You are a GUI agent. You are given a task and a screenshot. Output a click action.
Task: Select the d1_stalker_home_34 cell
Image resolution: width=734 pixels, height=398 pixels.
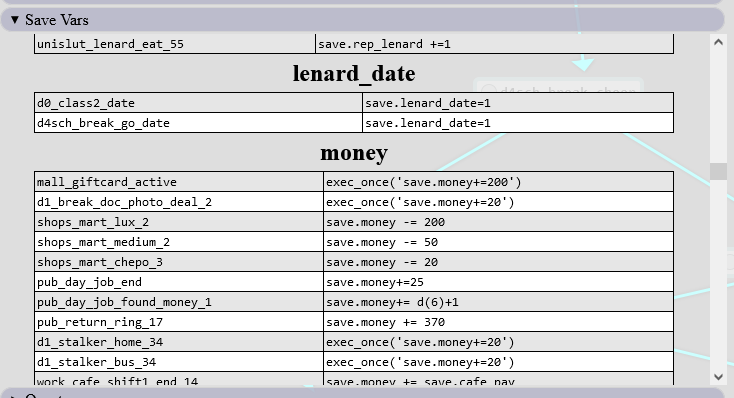(x=179, y=342)
